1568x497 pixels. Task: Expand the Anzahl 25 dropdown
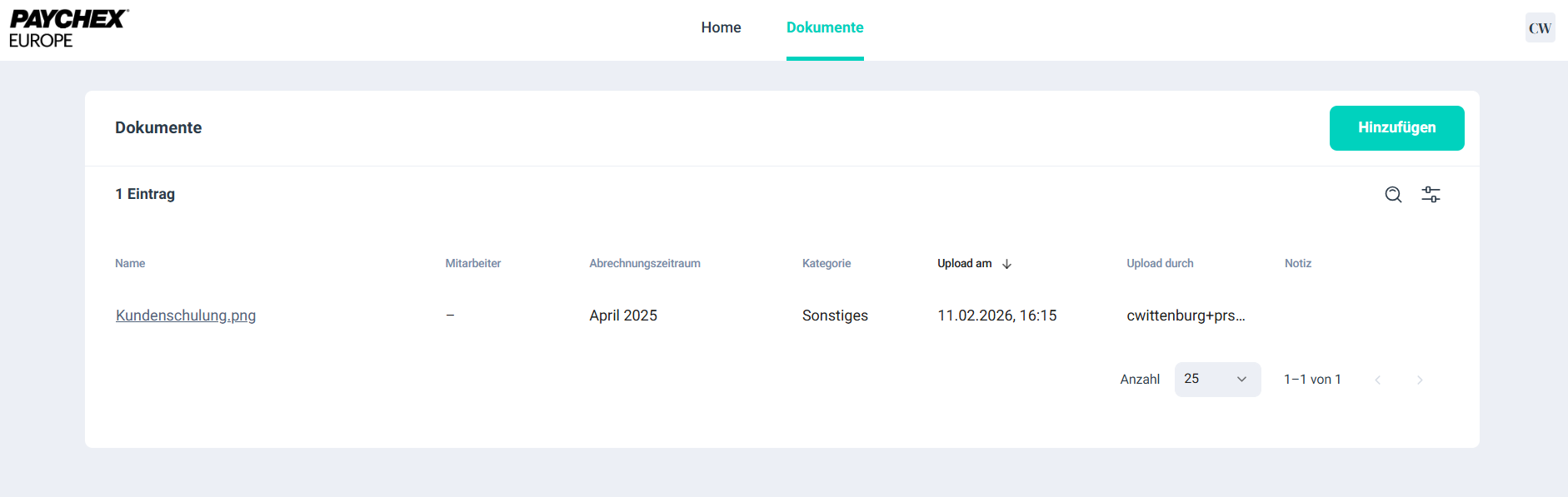[x=1216, y=380]
